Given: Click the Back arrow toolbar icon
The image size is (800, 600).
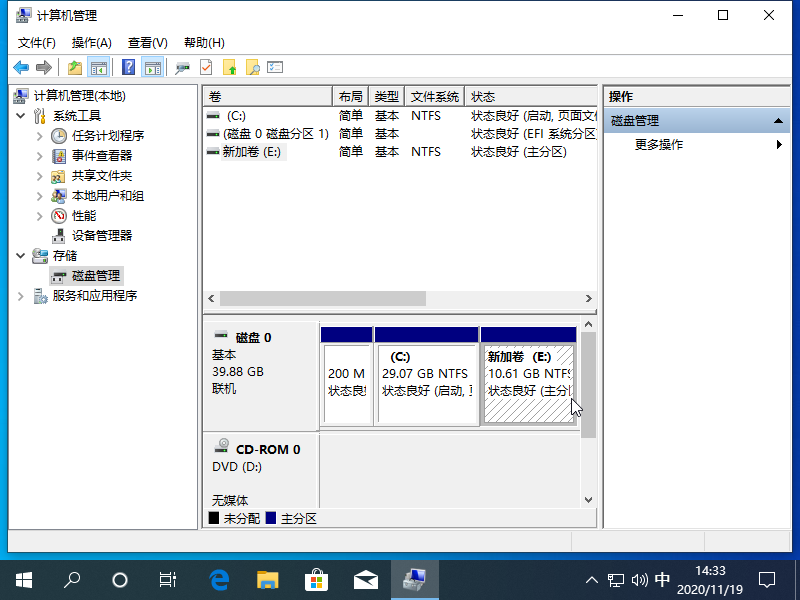Looking at the screenshot, I should pyautogui.click(x=21, y=67).
